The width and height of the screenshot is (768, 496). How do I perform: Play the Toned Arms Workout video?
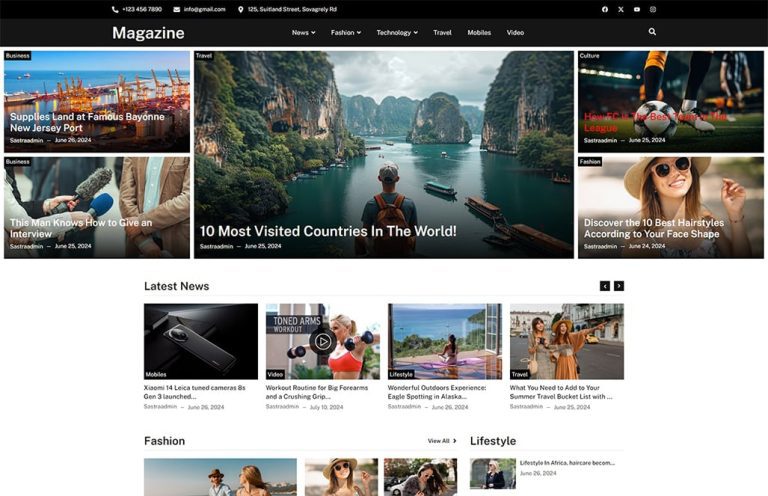coord(322,341)
